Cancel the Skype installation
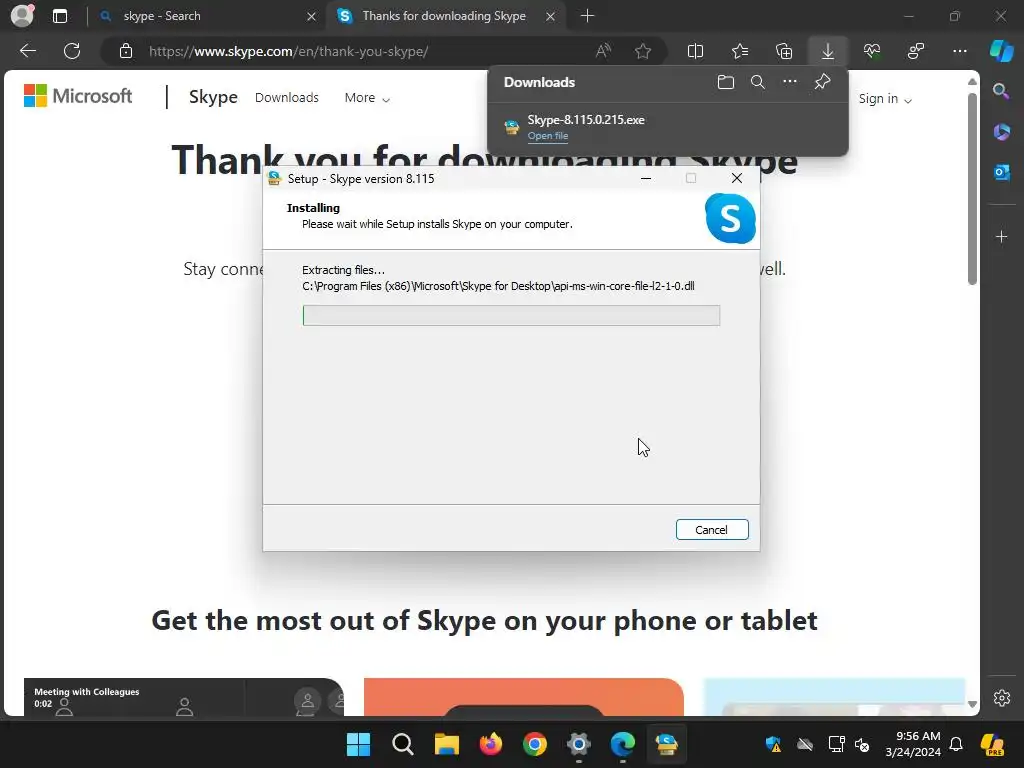The image size is (1024, 768). [712, 530]
